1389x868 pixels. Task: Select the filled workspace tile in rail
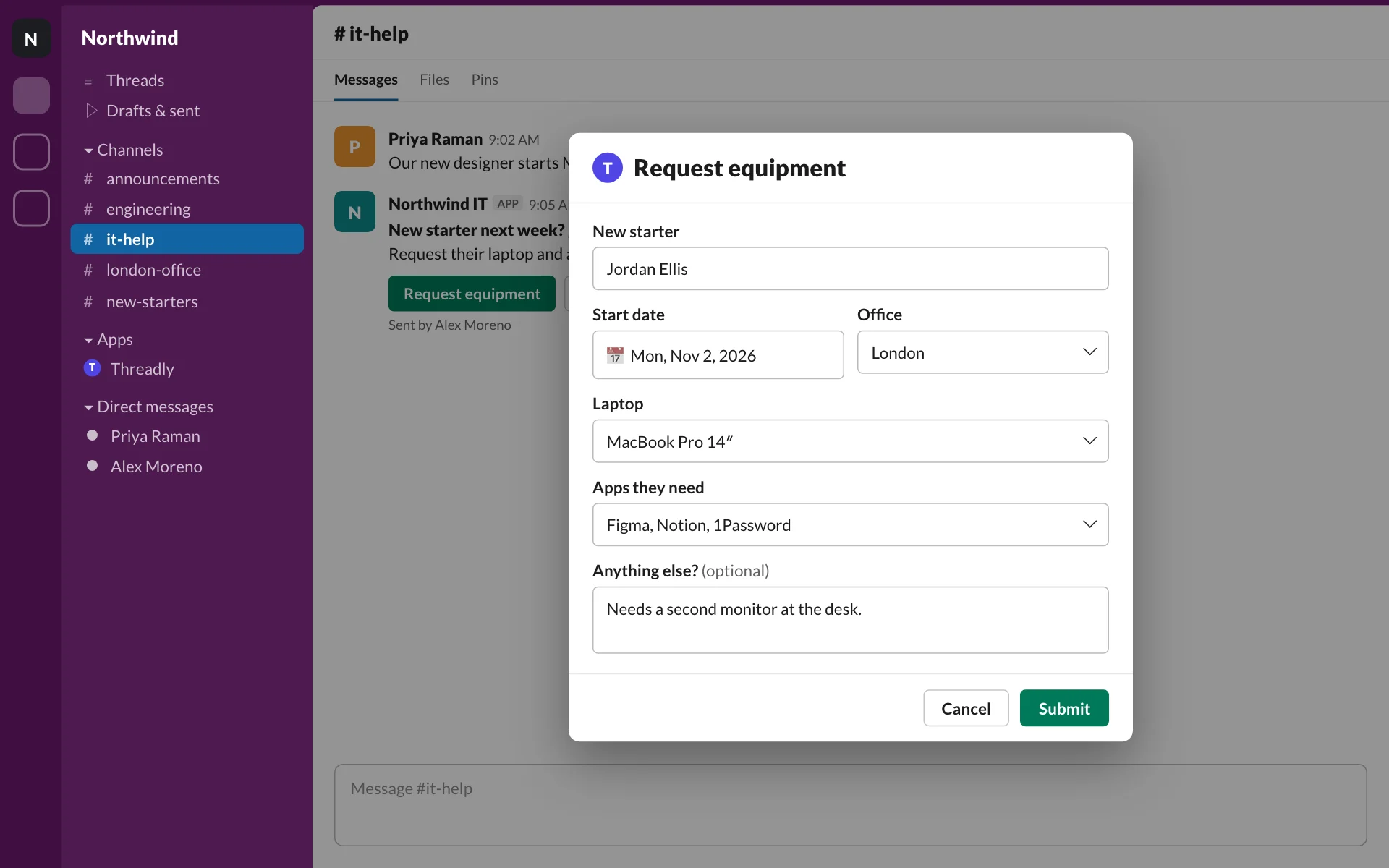(31, 95)
